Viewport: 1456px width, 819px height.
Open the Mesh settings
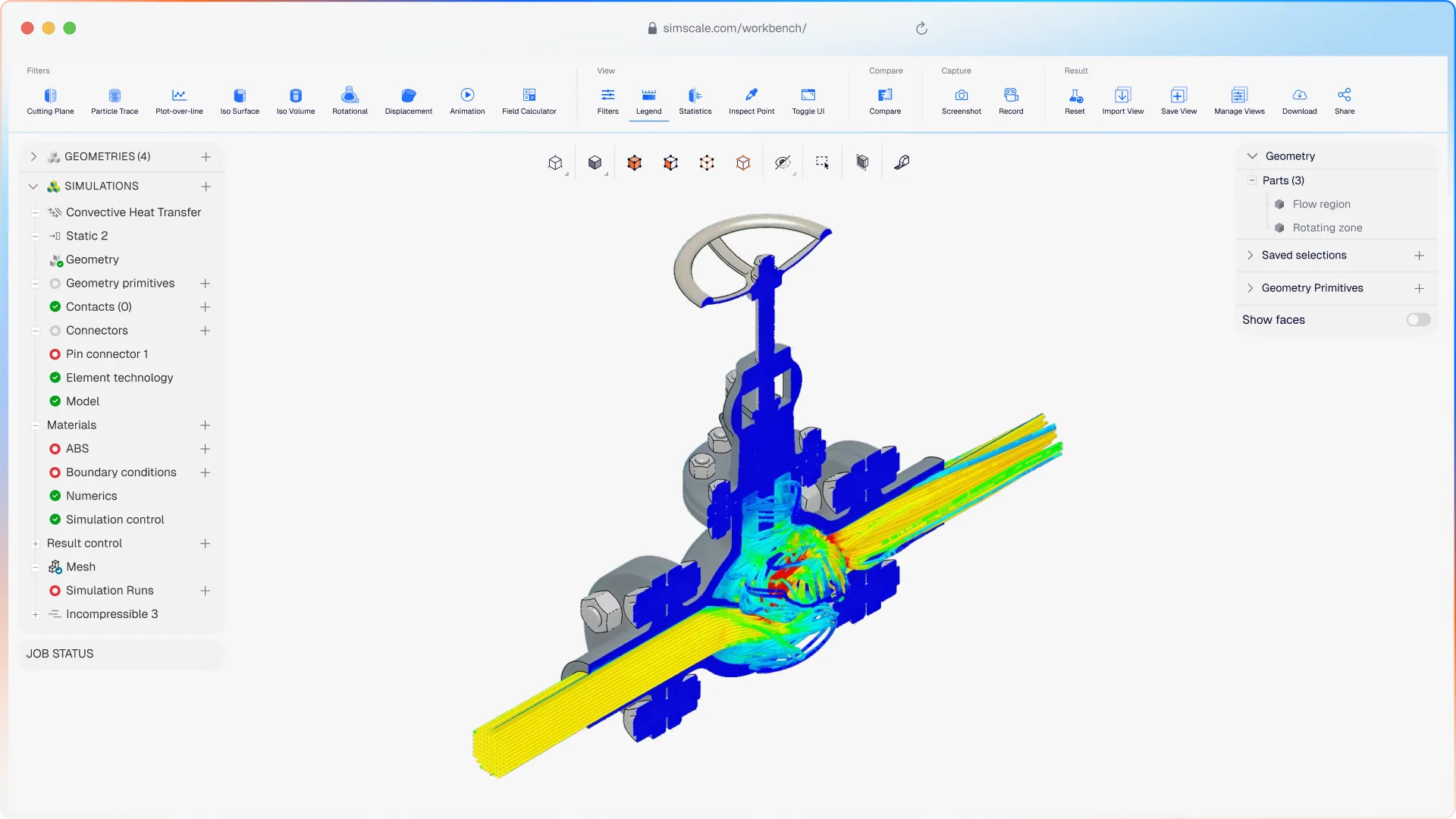(x=80, y=567)
